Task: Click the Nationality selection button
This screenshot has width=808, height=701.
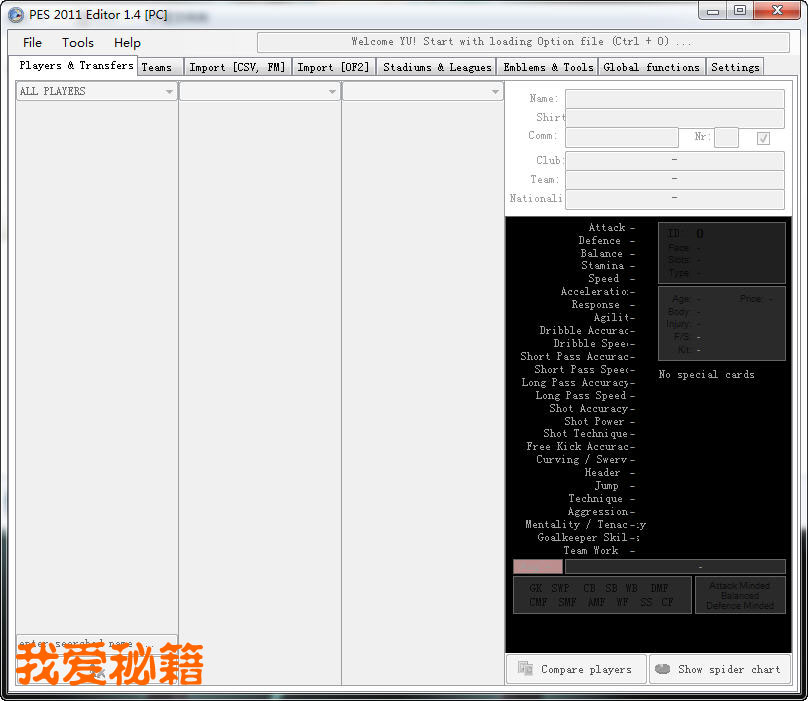Action: (x=674, y=198)
